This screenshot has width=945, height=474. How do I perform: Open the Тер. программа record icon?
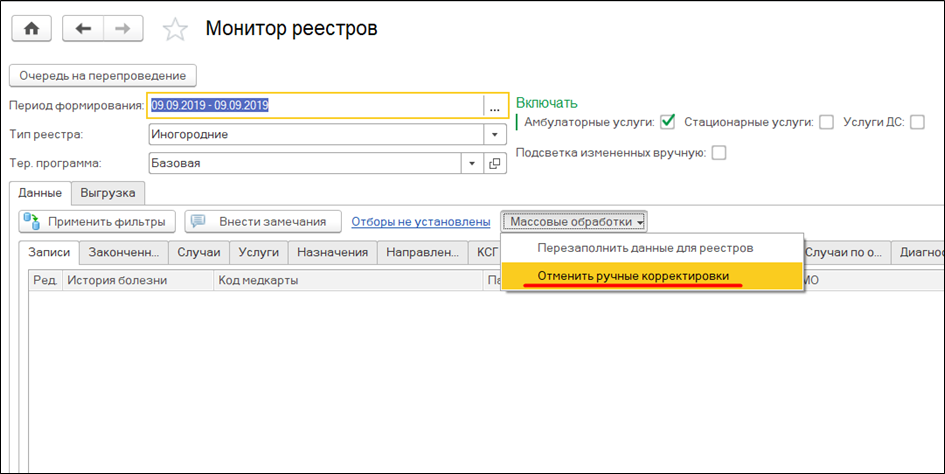pyautogui.click(x=495, y=164)
